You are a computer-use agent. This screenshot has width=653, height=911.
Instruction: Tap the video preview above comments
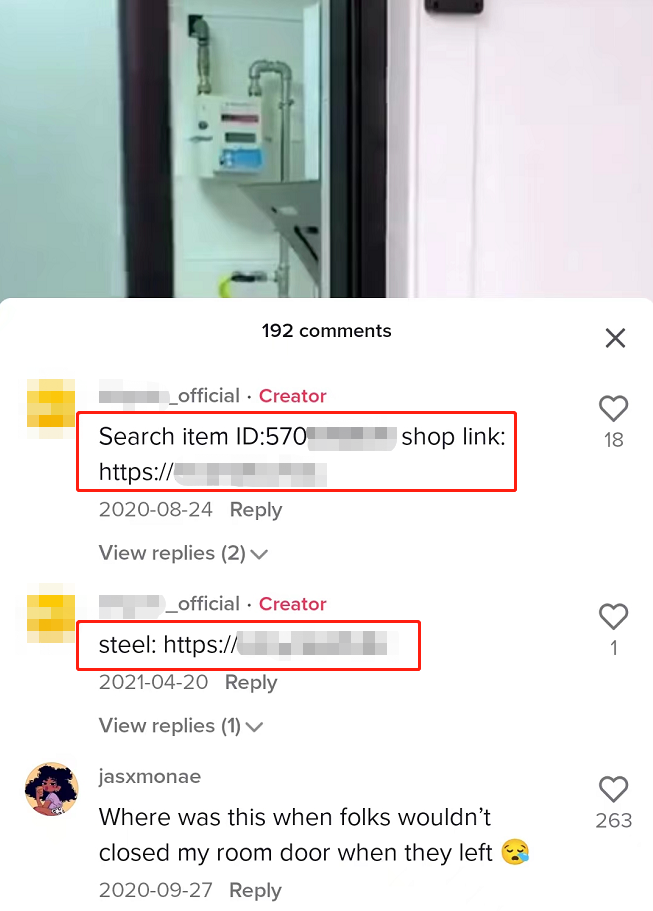point(326,149)
